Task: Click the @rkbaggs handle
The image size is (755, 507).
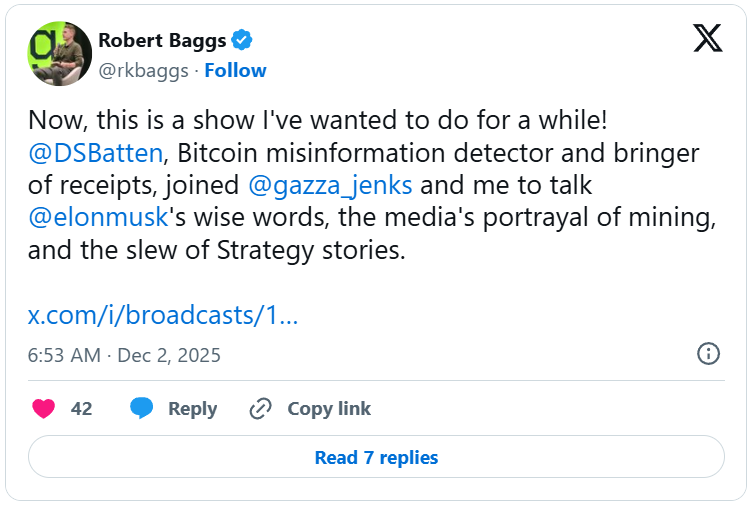Action: coord(144,70)
